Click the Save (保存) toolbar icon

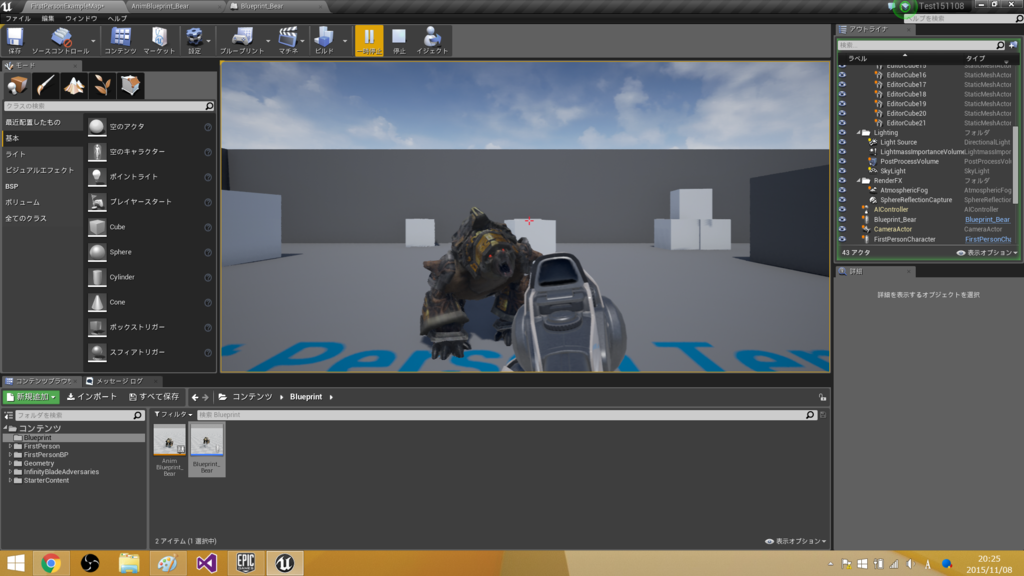(x=14, y=40)
